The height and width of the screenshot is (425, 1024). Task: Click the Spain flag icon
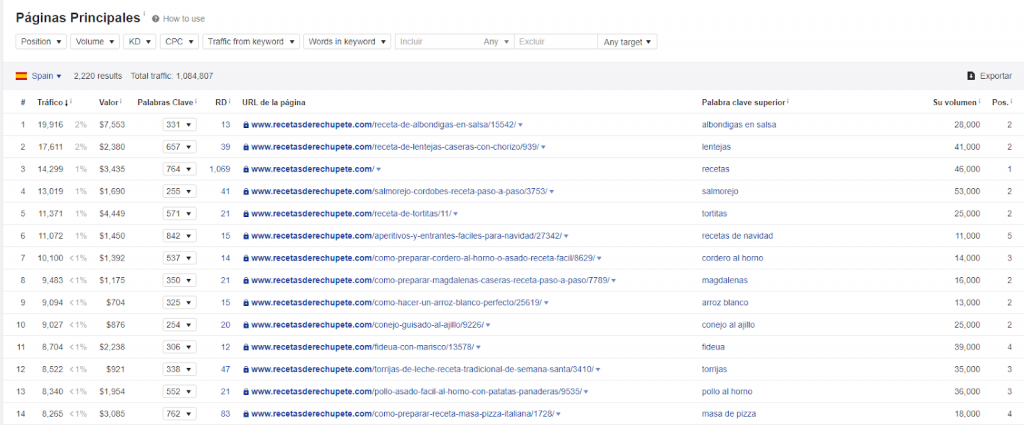(x=22, y=76)
